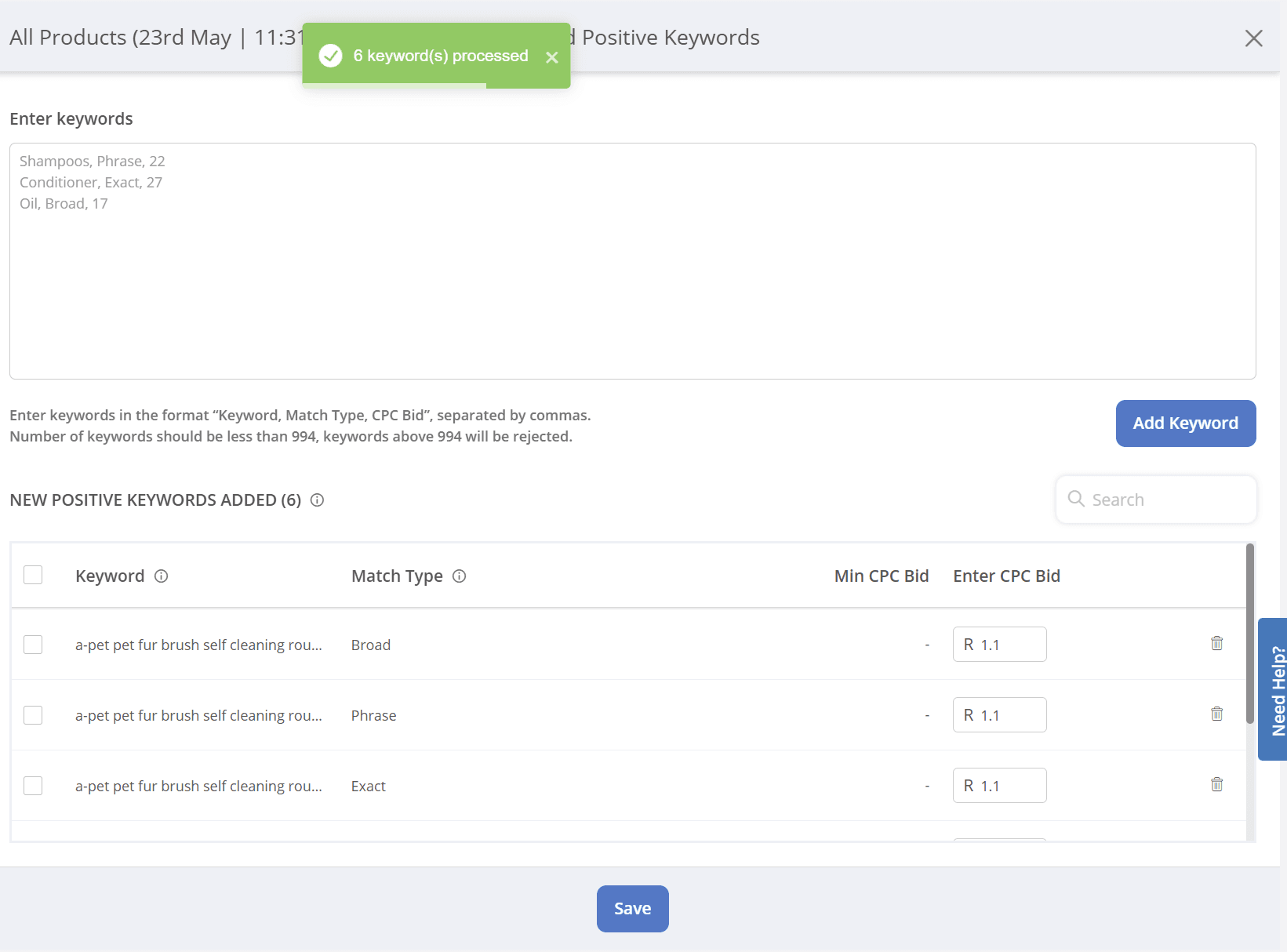Check the Broad match keyword row checkbox
This screenshot has width=1287, height=952.
tap(33, 645)
